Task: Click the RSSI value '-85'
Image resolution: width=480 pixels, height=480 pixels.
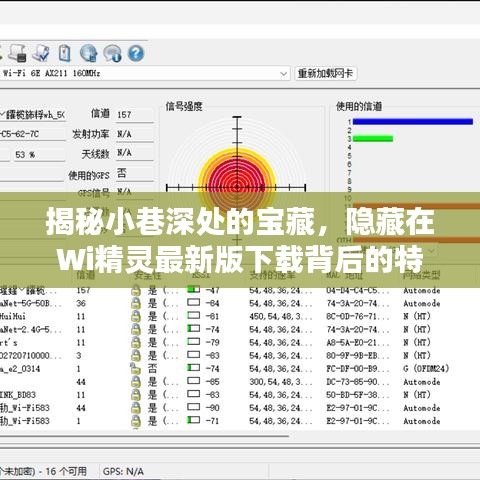Action: pos(212,382)
